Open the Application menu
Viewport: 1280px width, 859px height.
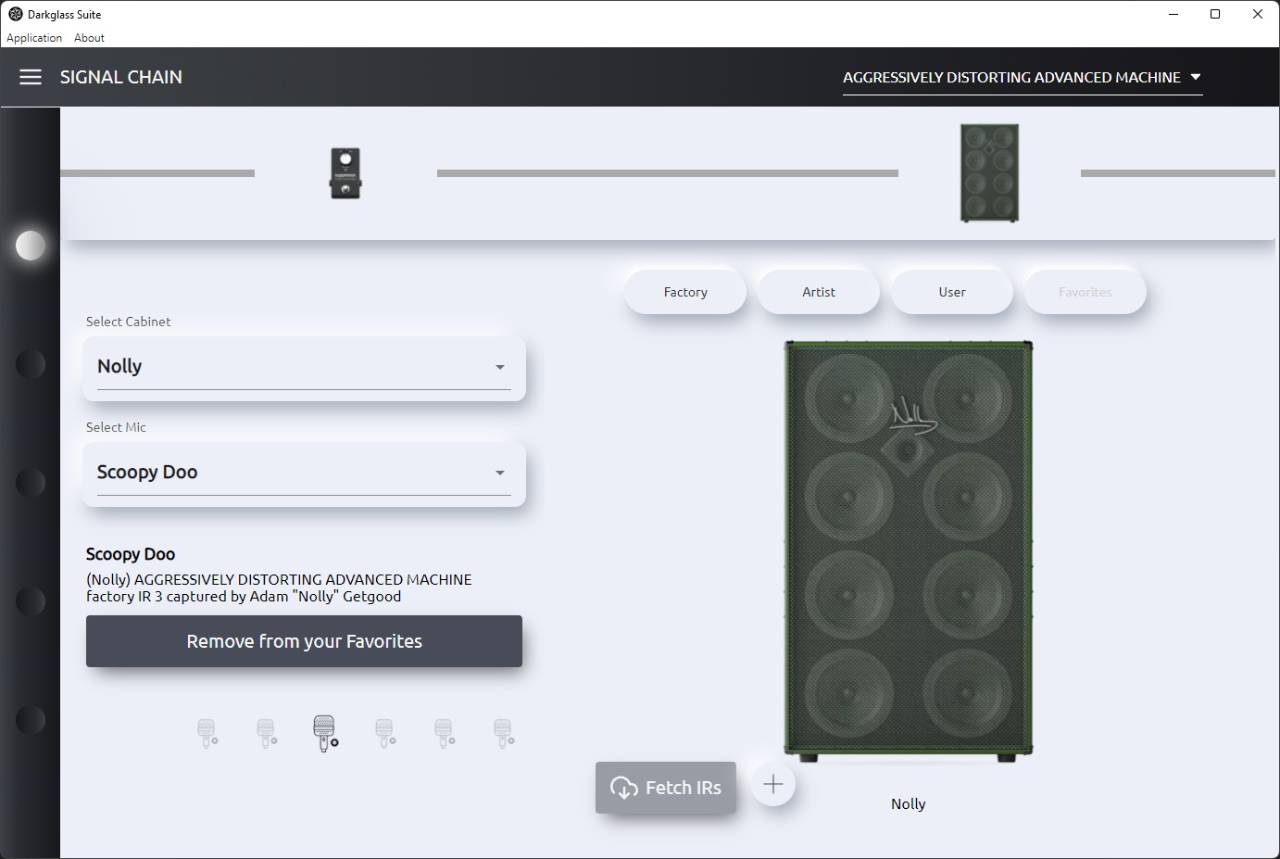pos(34,38)
